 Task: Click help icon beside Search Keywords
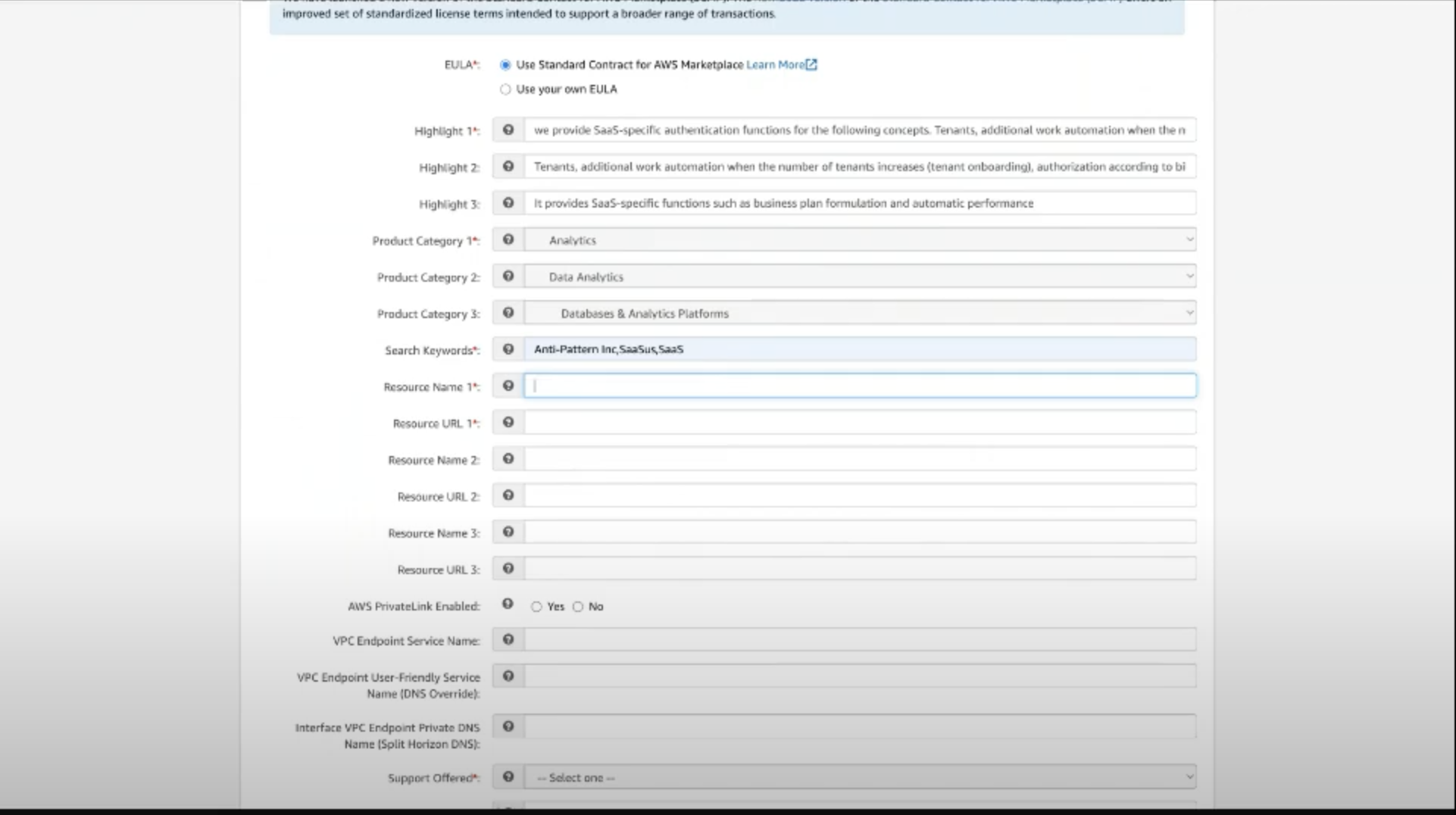tap(508, 349)
